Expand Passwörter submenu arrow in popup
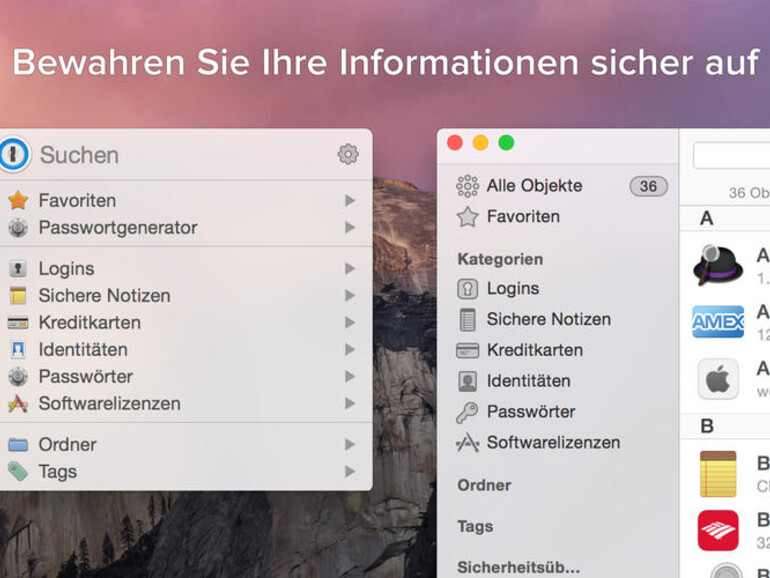This screenshot has width=770, height=578. tap(350, 377)
